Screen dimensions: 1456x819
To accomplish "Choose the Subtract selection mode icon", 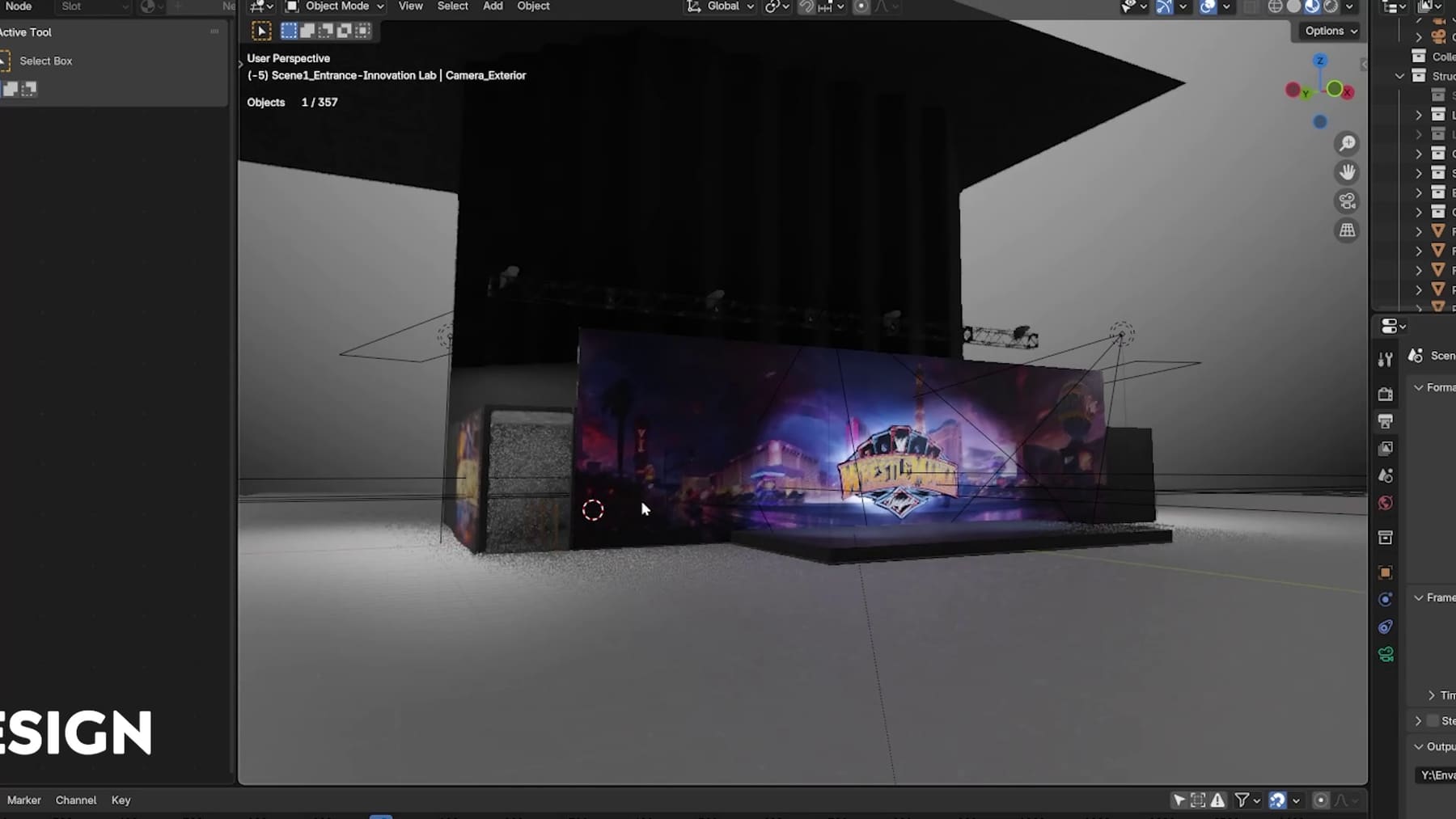I will click(x=326, y=31).
